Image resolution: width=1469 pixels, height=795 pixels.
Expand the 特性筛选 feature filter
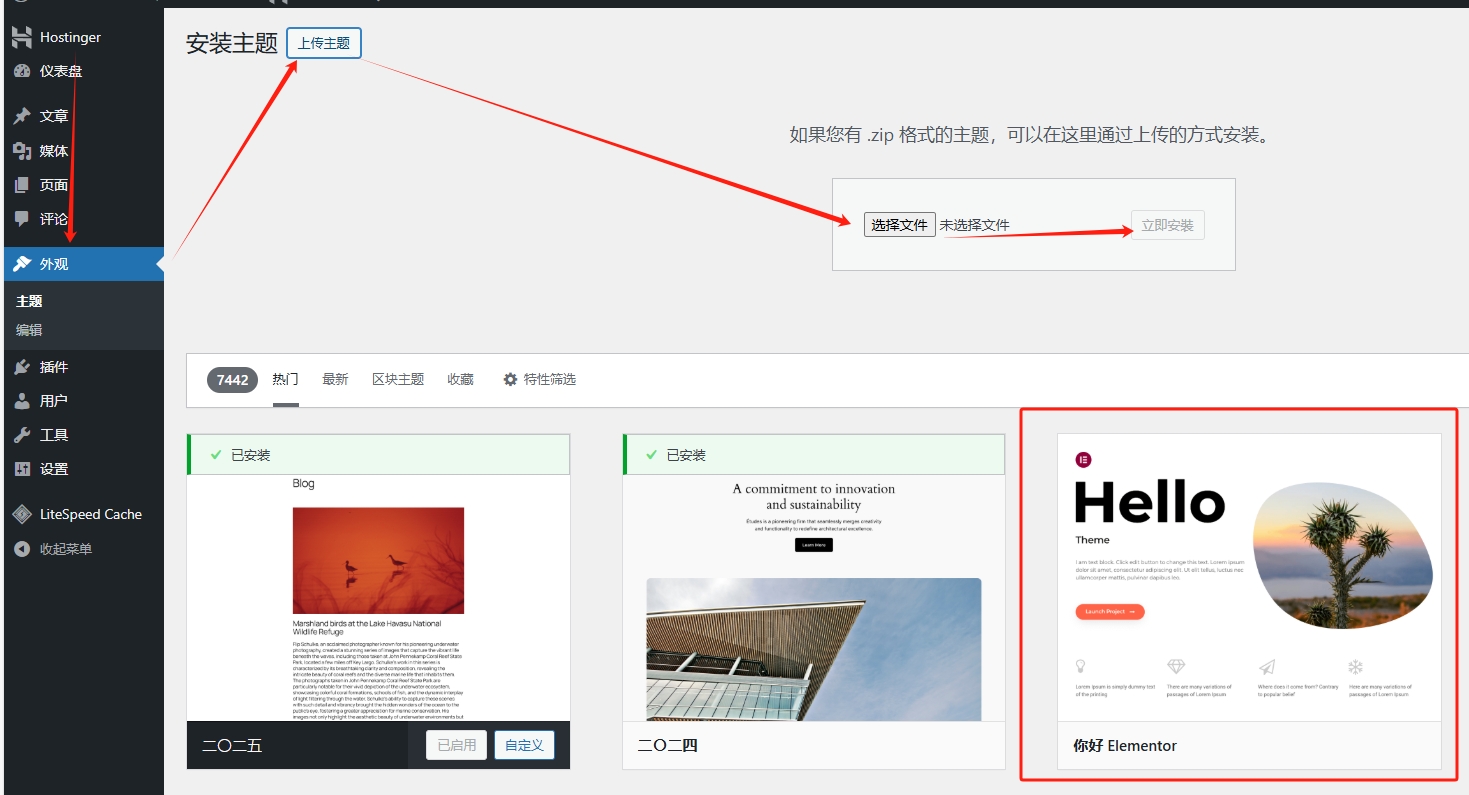pyautogui.click(x=539, y=380)
